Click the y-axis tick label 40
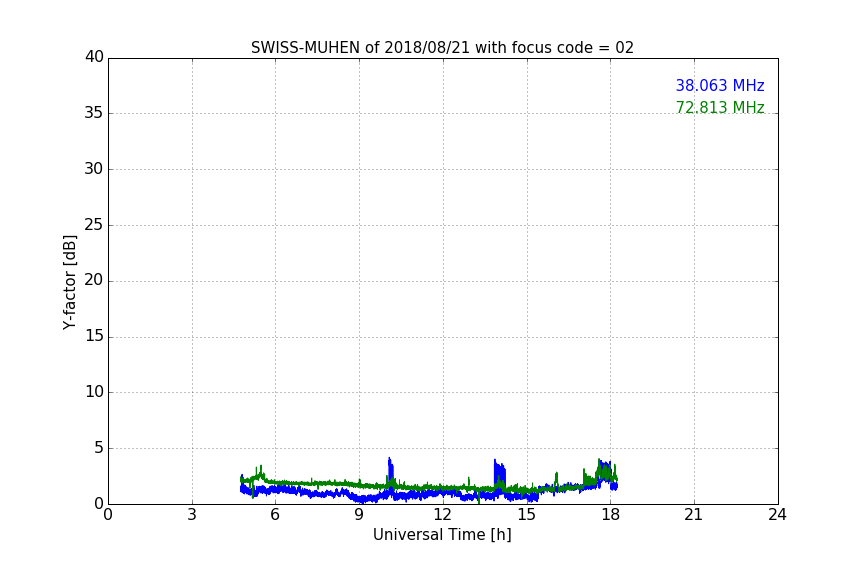This screenshot has height=576, width=864. (x=94, y=57)
